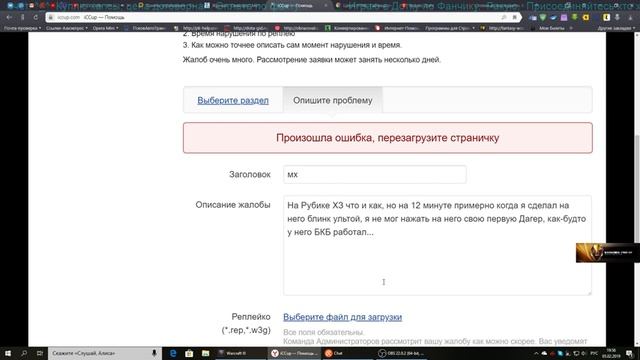The width and height of the screenshot is (640, 360).
Task: Click the Alice microphone icon
Action: click(154, 353)
